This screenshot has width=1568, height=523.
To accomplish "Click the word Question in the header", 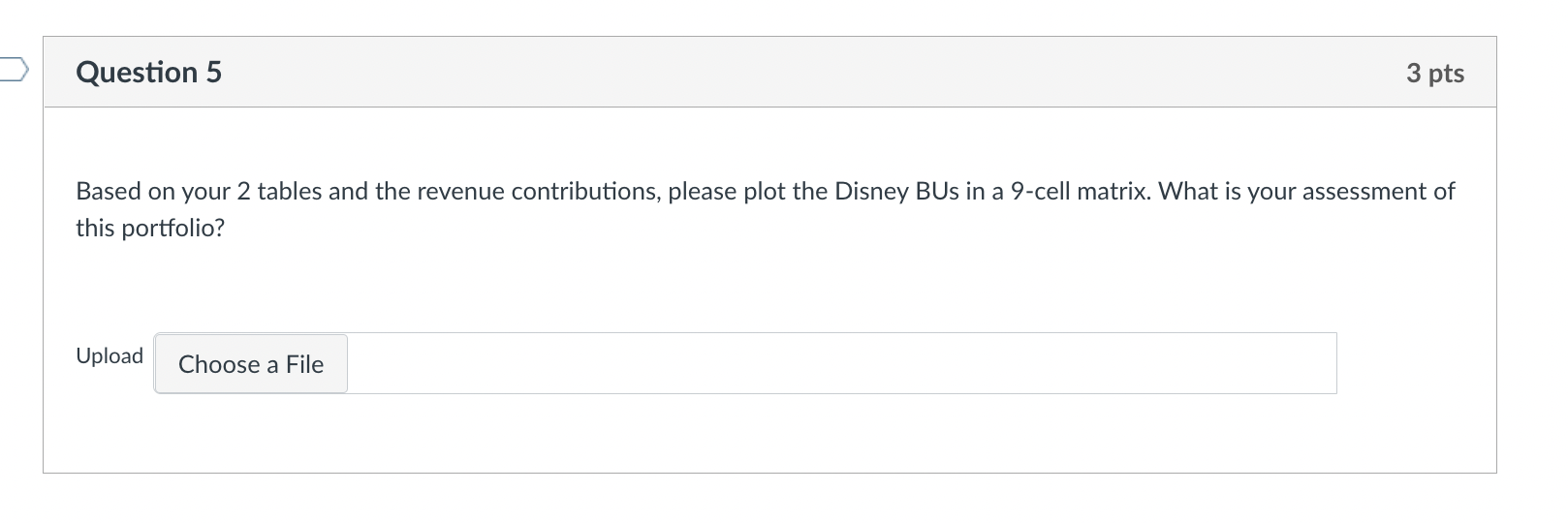I will pos(137,73).
